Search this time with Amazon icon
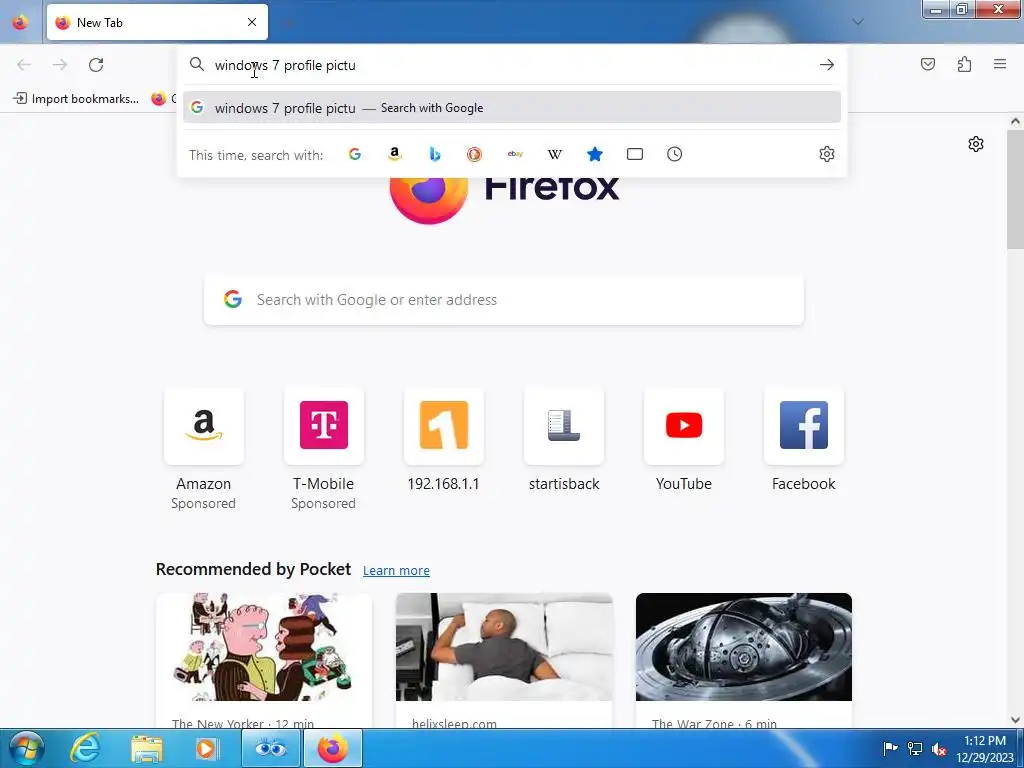This screenshot has width=1024, height=768. pos(394,154)
